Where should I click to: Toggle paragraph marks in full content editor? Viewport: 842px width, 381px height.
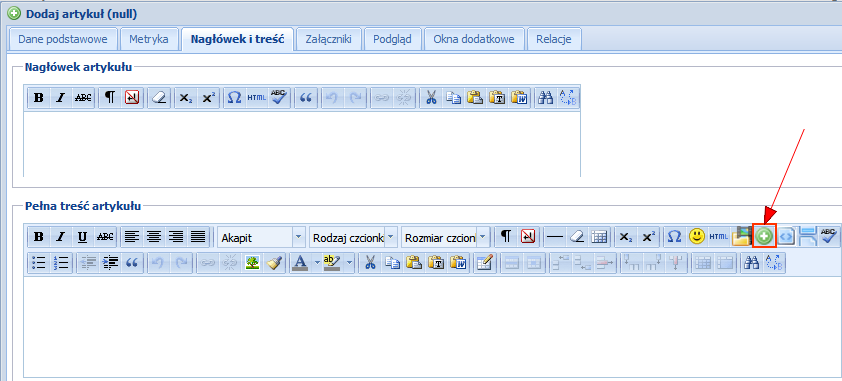coord(505,237)
